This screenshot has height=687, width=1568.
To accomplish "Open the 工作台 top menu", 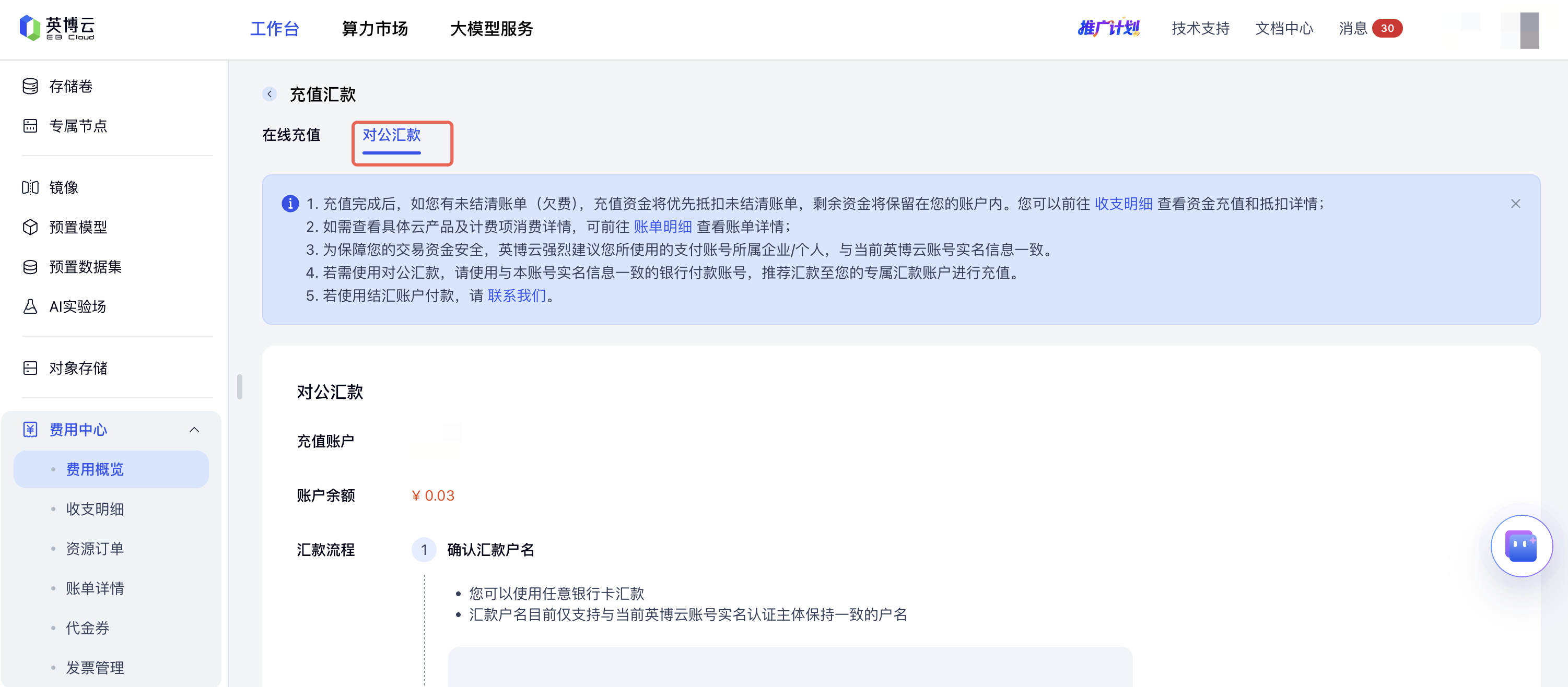I will coord(275,29).
